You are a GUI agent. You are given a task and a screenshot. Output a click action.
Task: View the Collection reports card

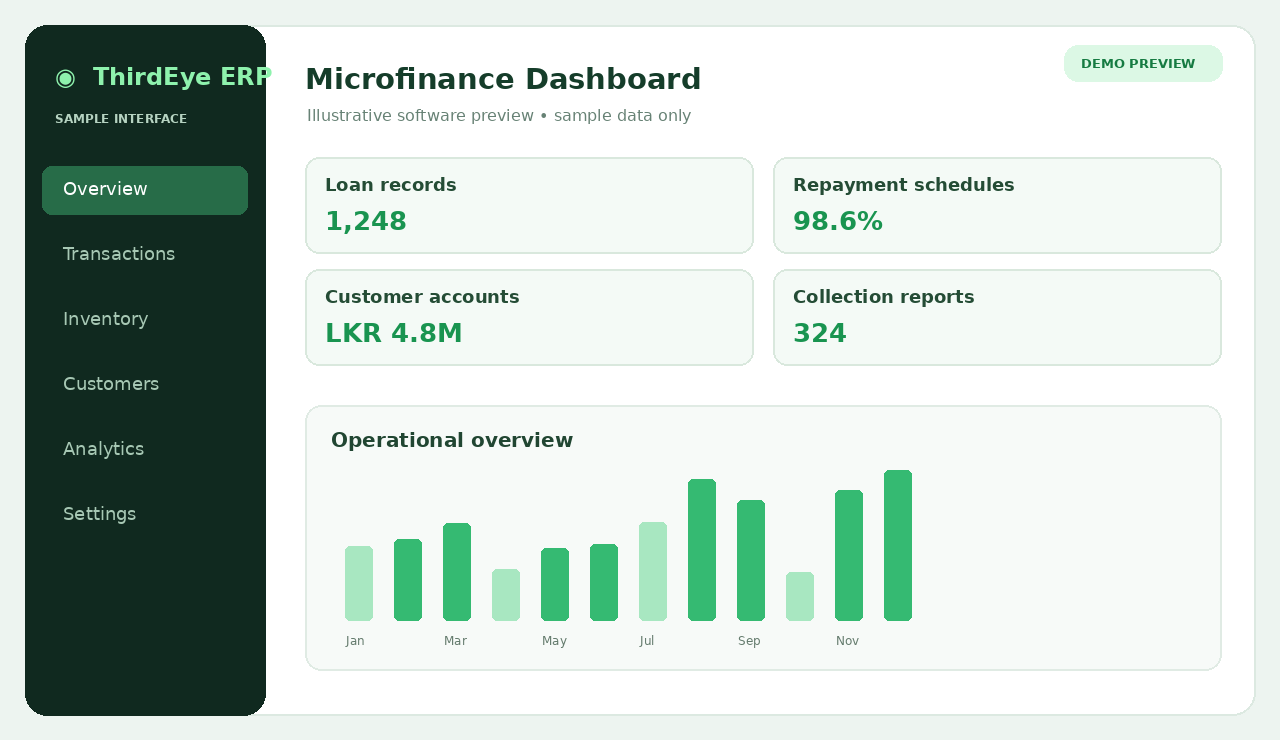[997, 317]
